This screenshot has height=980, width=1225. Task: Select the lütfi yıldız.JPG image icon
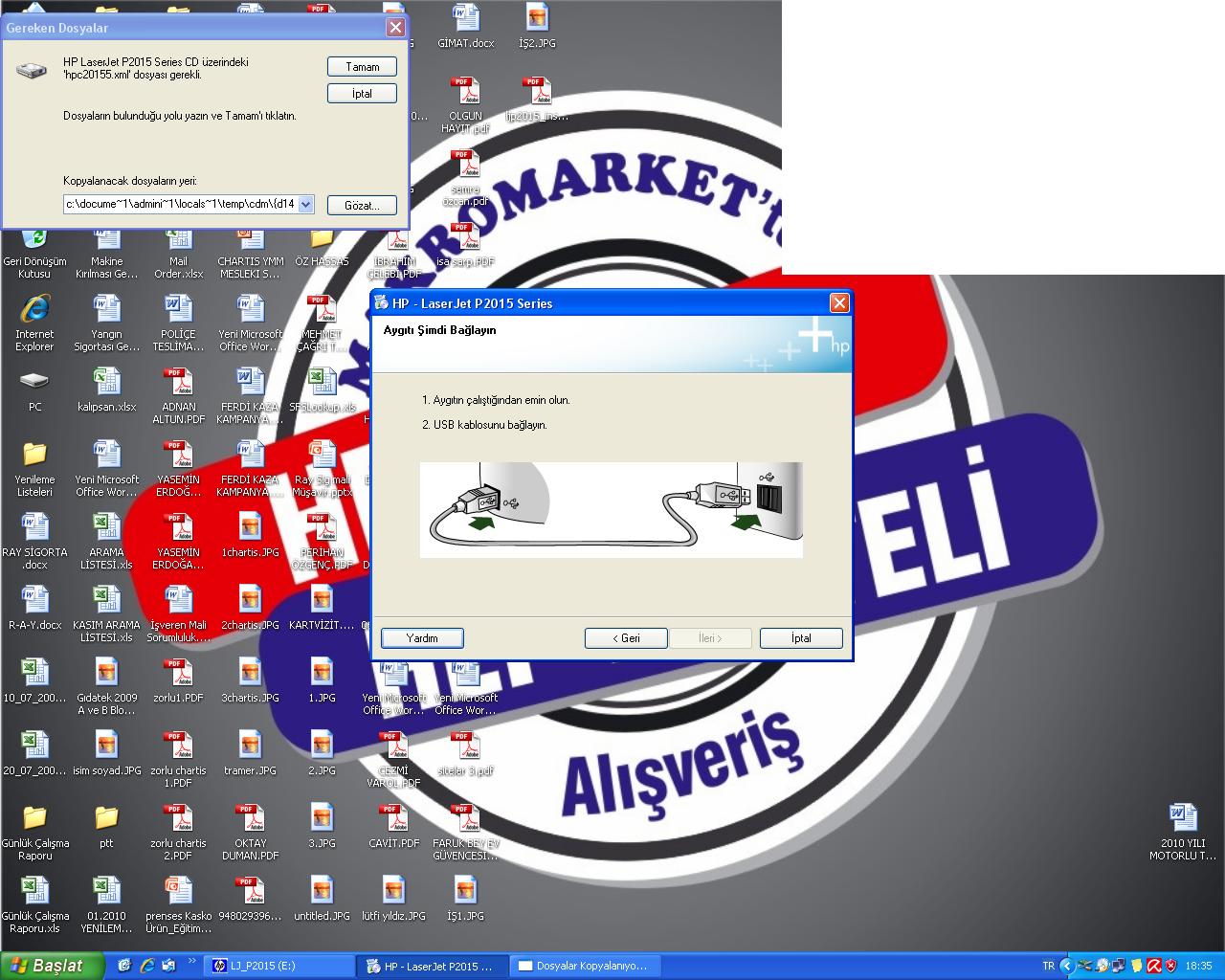pos(393,890)
